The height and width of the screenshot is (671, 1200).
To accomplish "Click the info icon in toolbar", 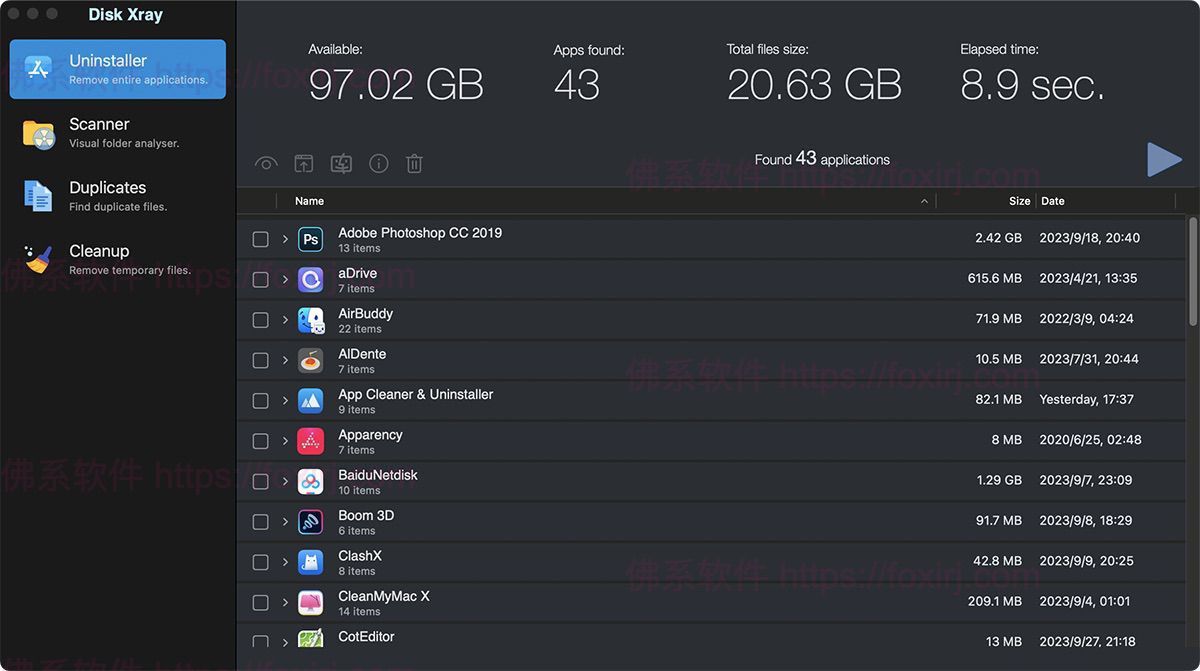I will (378, 164).
